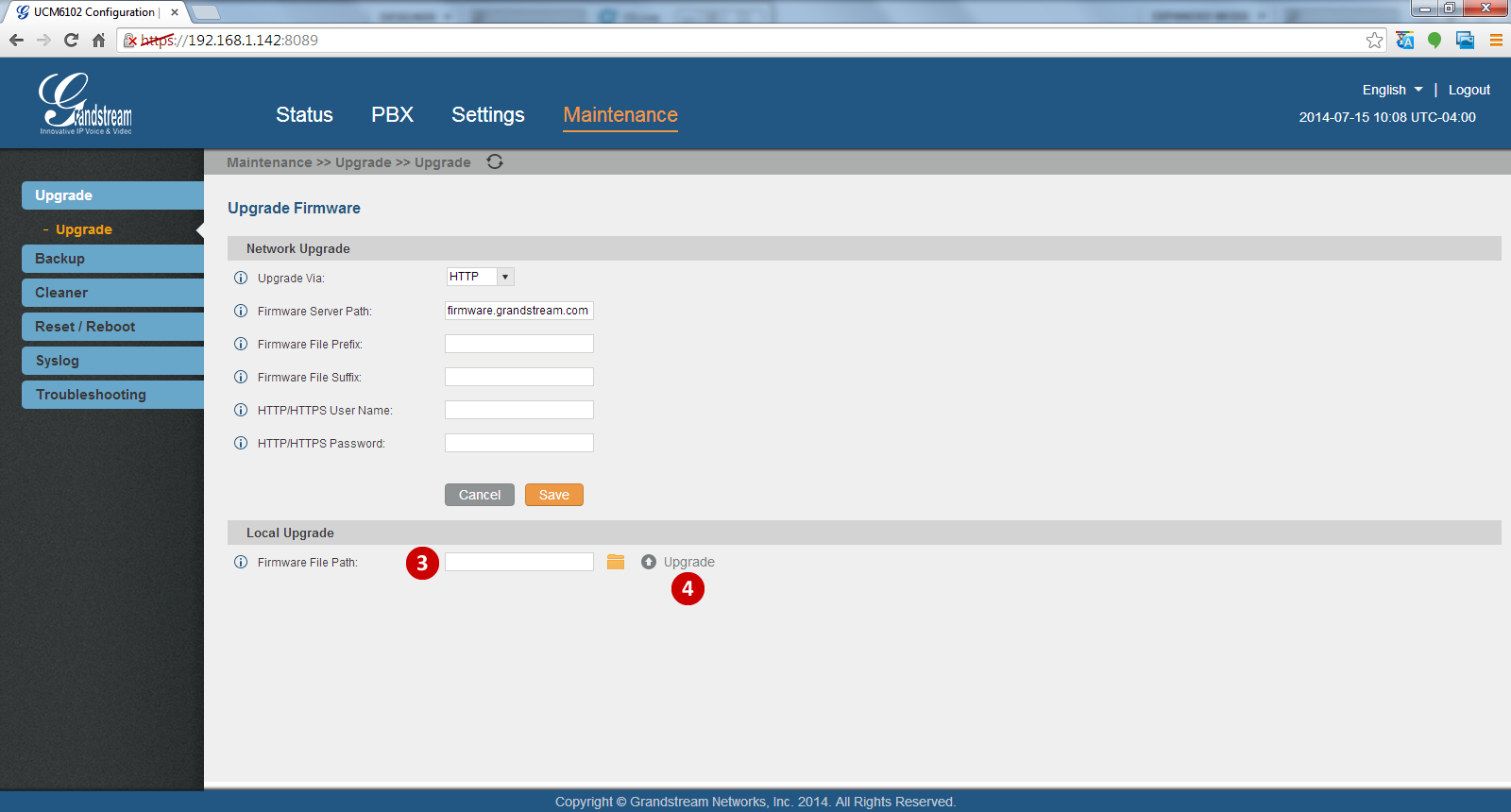The width and height of the screenshot is (1511, 812).
Task: Click the Logout link
Action: (x=1469, y=90)
